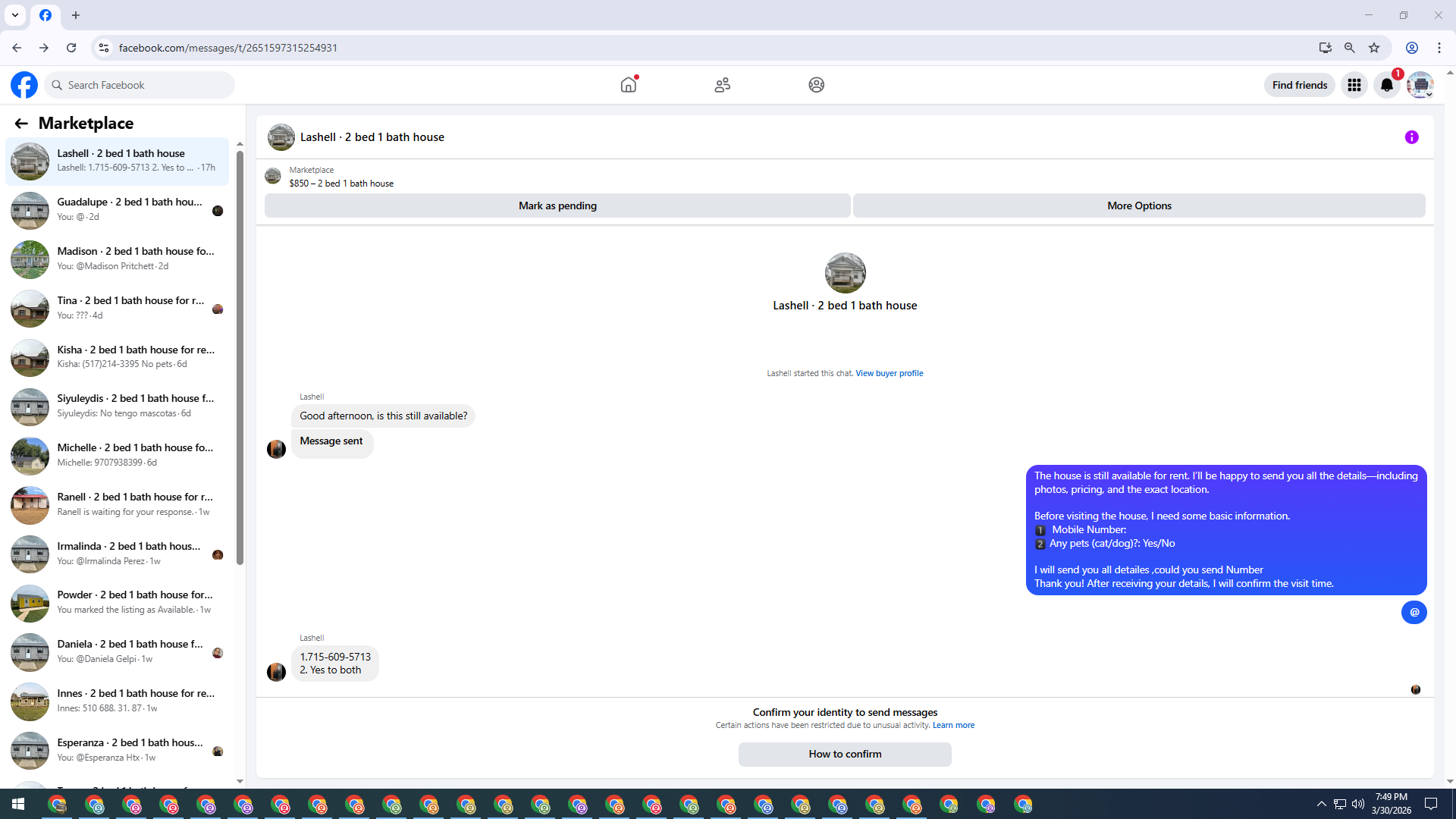
Task: Click the How to confirm button
Action: coord(844,754)
